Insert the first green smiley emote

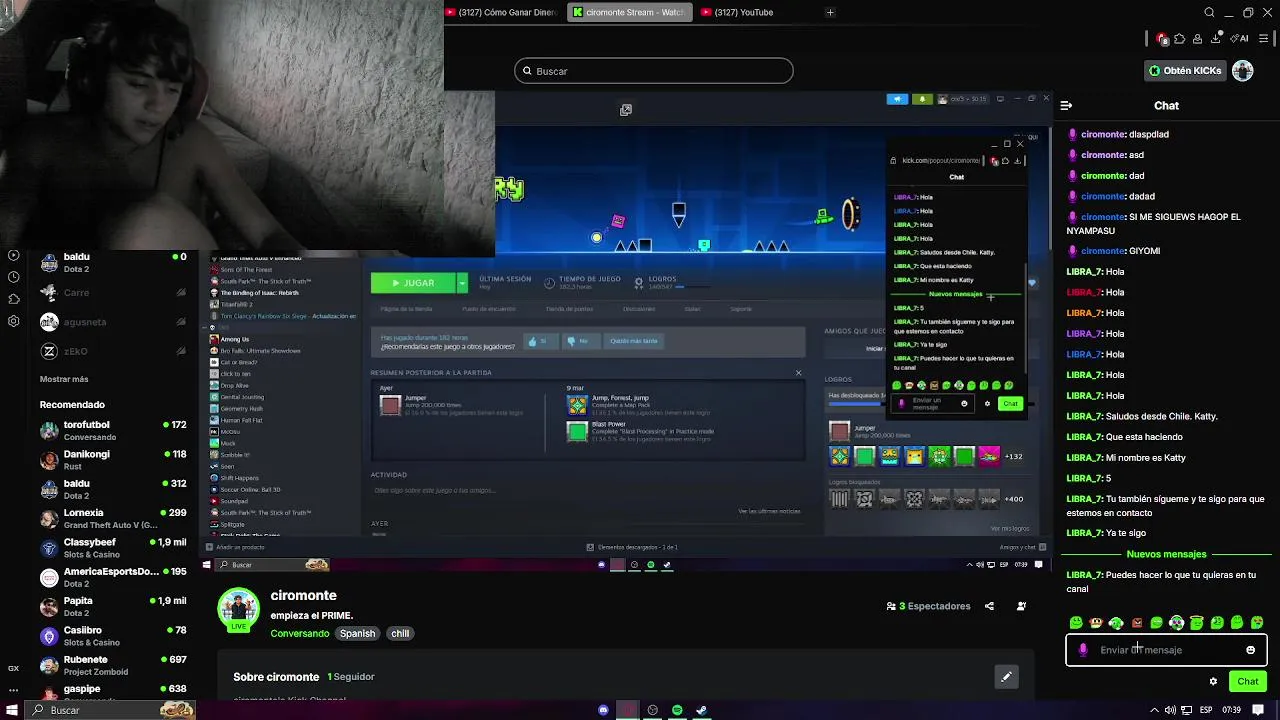[x=1076, y=623]
